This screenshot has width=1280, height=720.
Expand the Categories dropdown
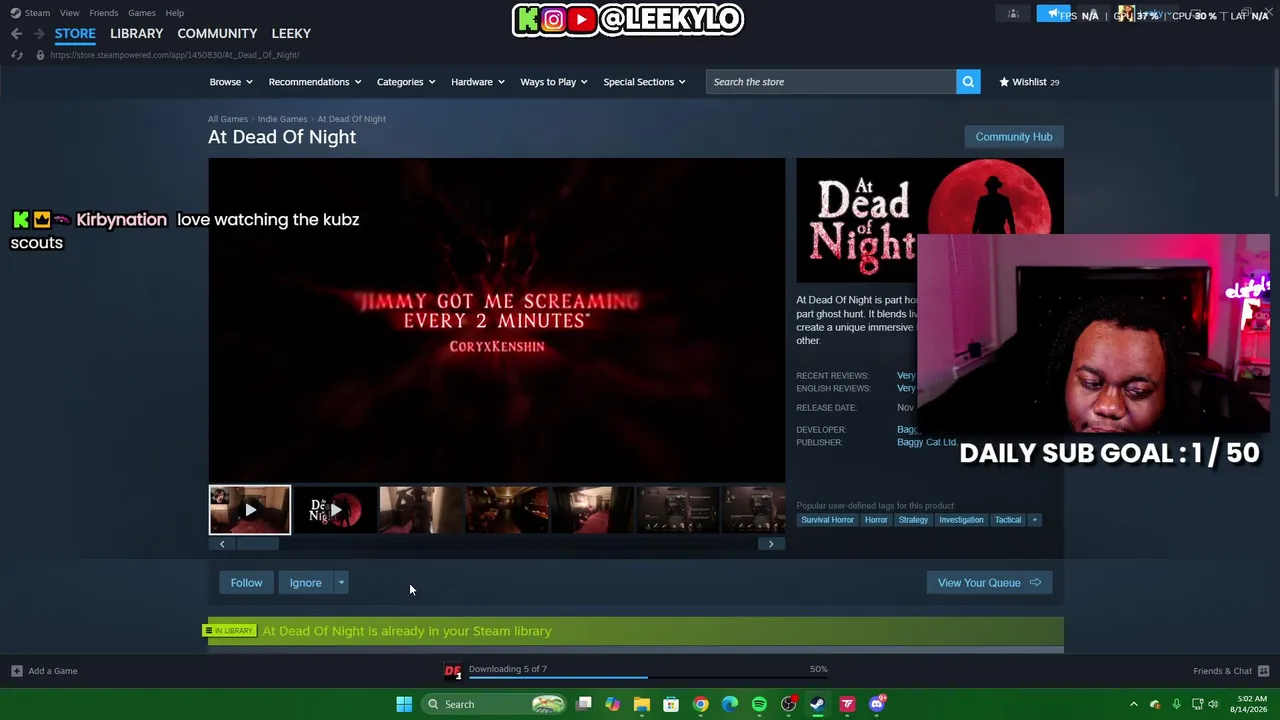coord(406,82)
